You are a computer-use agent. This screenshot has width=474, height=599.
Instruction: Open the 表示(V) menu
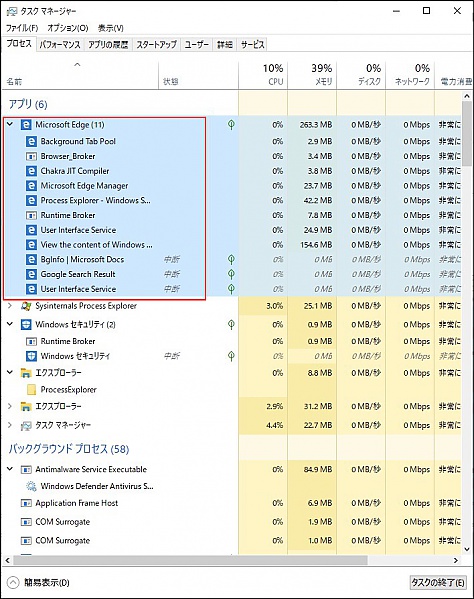[111, 28]
